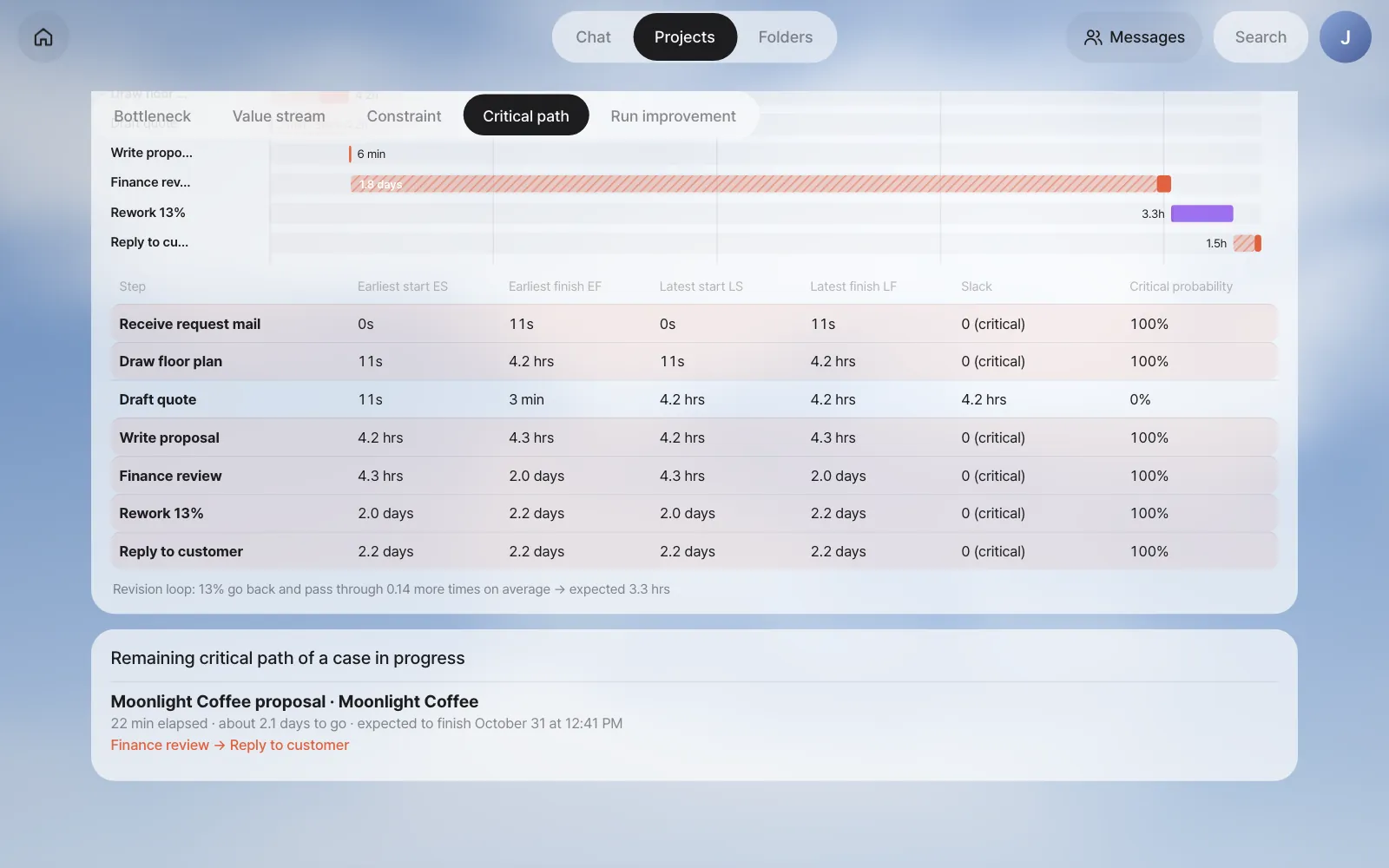Select the Critical path view
Viewport: 1389px width, 868px height.
pyautogui.click(x=526, y=116)
